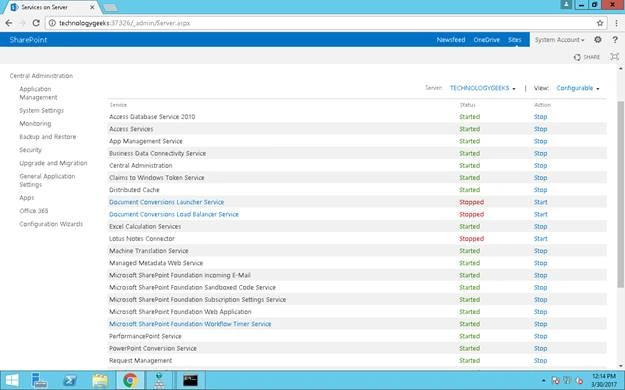This screenshot has width=625, height=390.
Task: Stop Managed Metadata Web Service
Action: click(x=540, y=263)
